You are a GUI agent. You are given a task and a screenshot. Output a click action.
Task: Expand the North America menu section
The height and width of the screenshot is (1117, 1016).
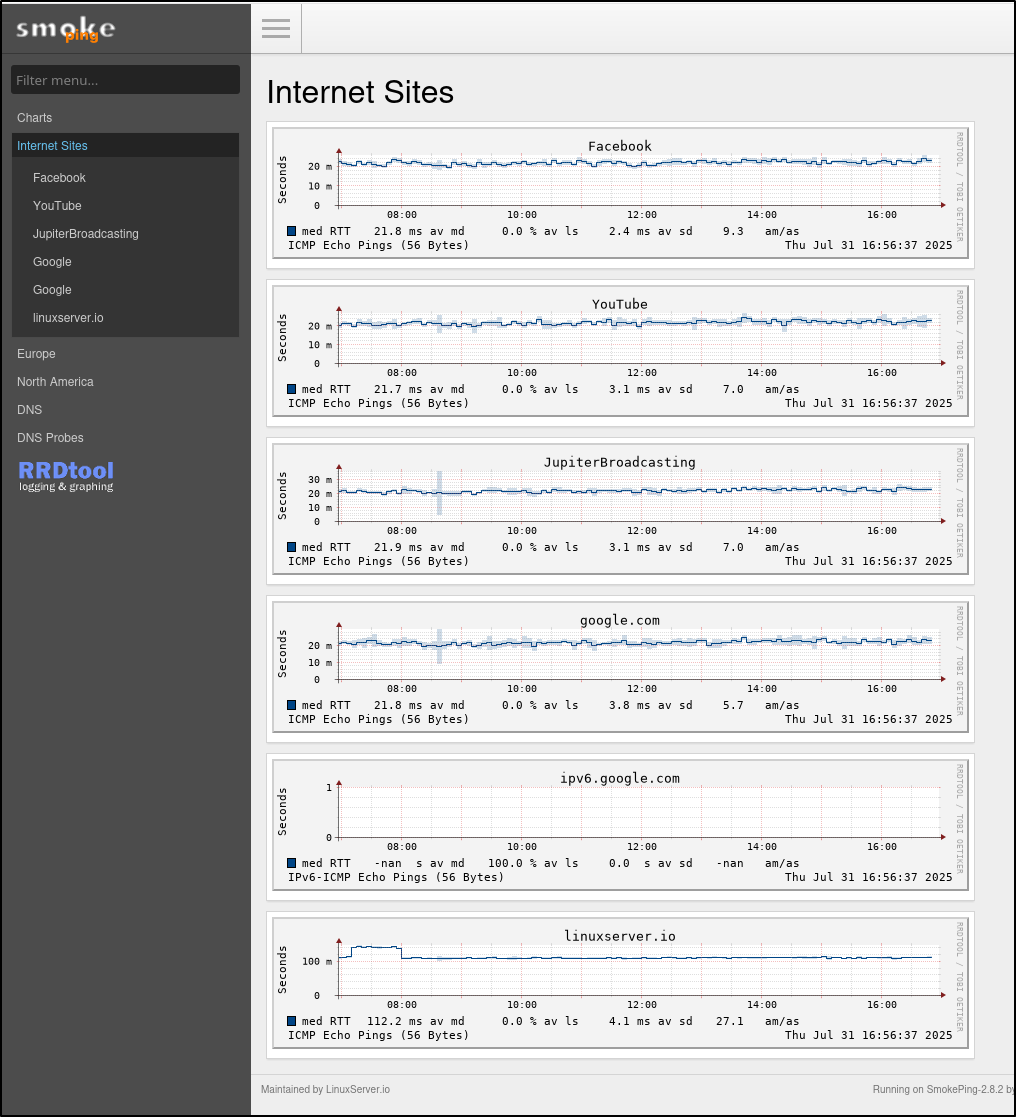click(x=56, y=382)
